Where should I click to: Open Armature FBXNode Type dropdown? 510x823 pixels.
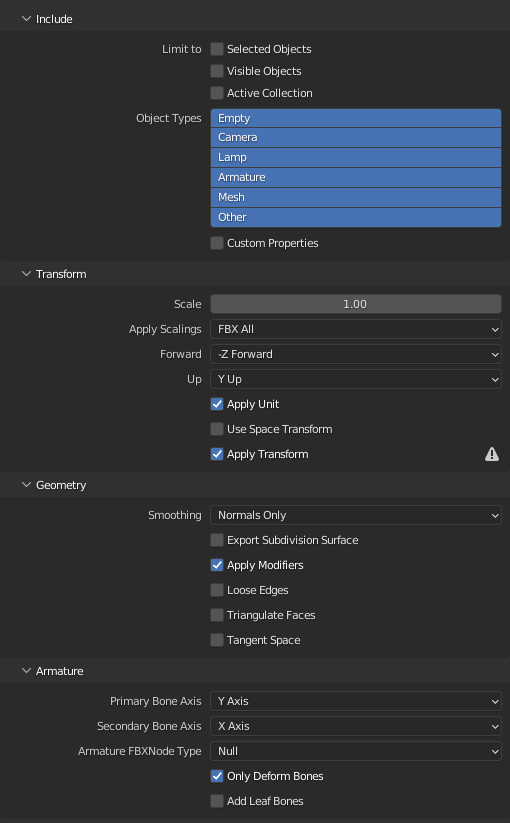(356, 751)
